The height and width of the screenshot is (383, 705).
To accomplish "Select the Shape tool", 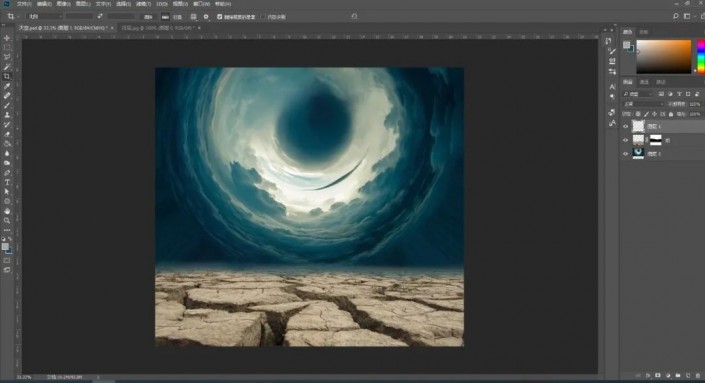I will (x=7, y=201).
